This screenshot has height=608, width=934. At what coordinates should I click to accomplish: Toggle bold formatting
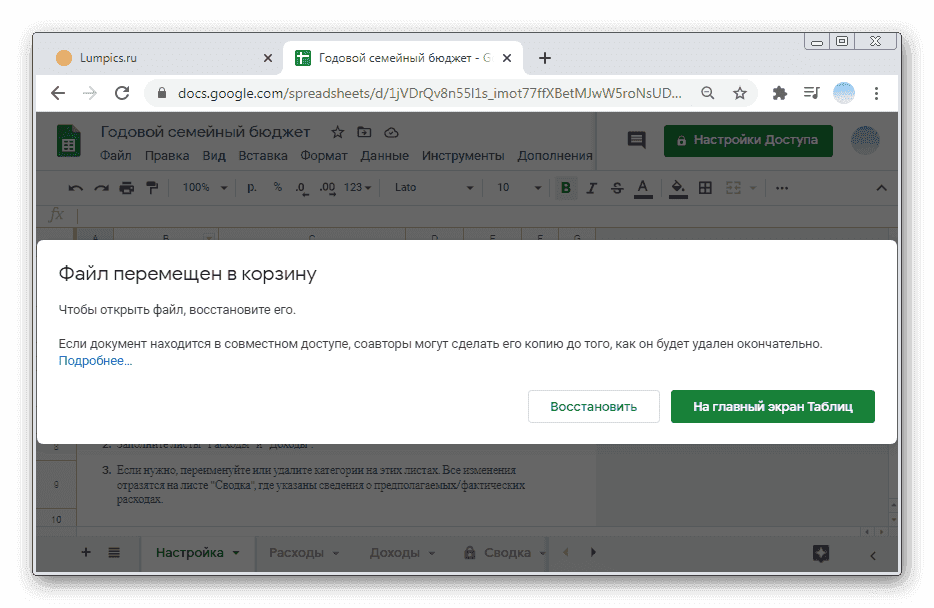click(x=565, y=187)
